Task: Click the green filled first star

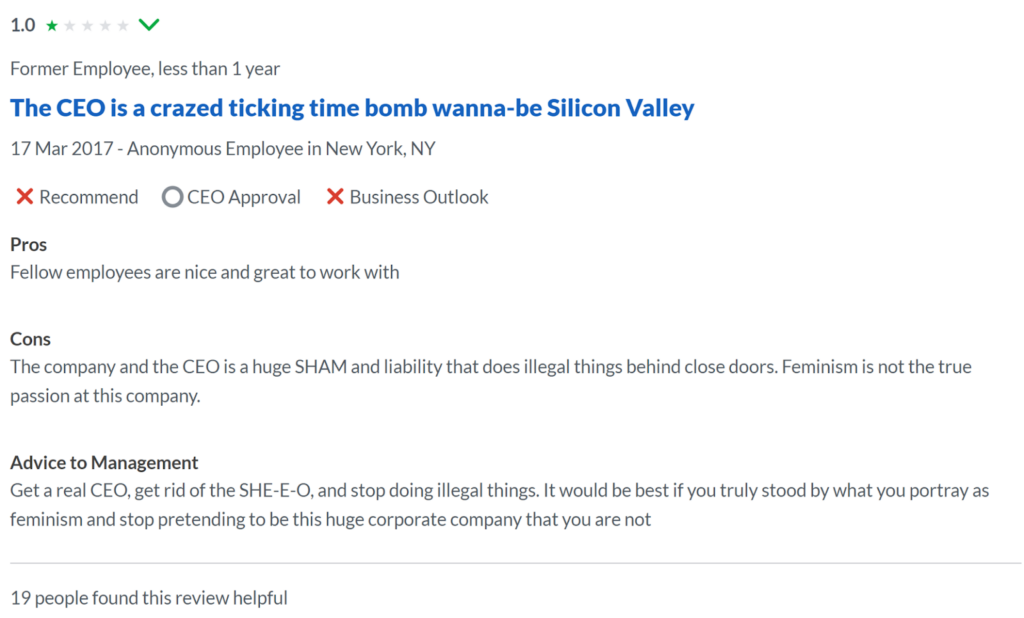Action: [x=52, y=25]
